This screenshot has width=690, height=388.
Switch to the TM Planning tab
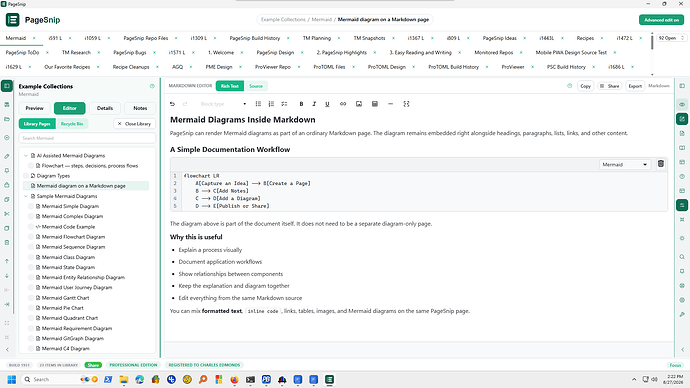pos(316,38)
